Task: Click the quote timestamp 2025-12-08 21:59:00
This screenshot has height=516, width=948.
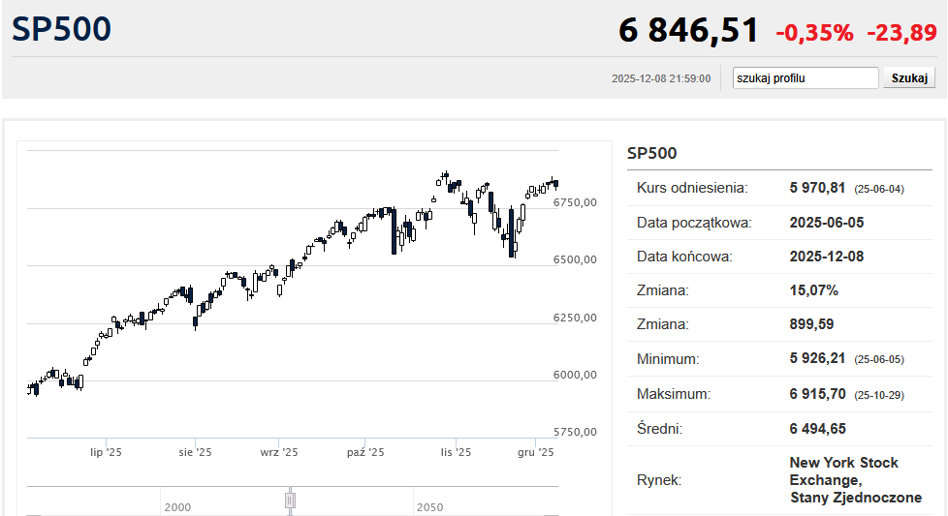Action: [x=660, y=79]
